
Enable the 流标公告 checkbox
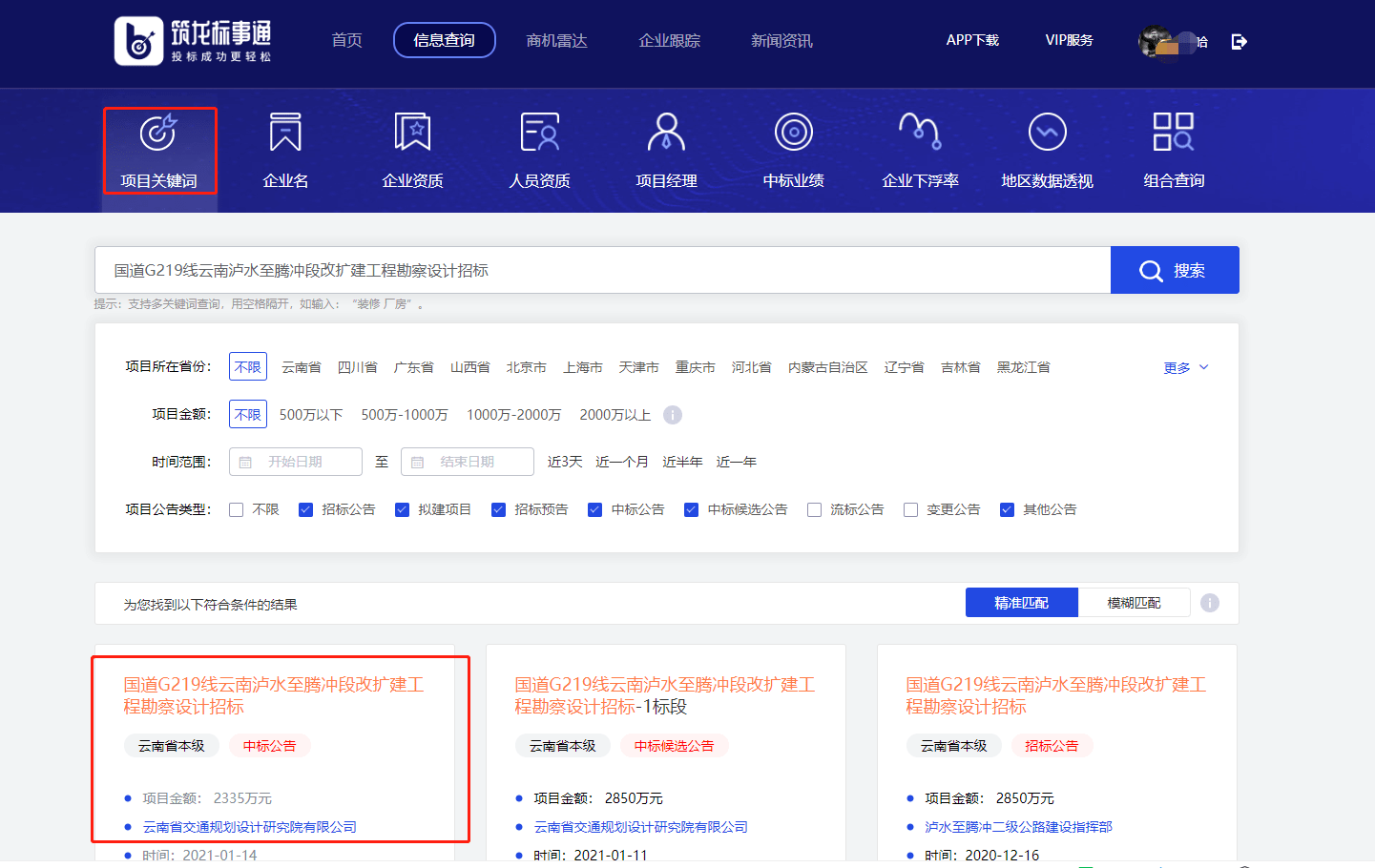tap(813, 509)
